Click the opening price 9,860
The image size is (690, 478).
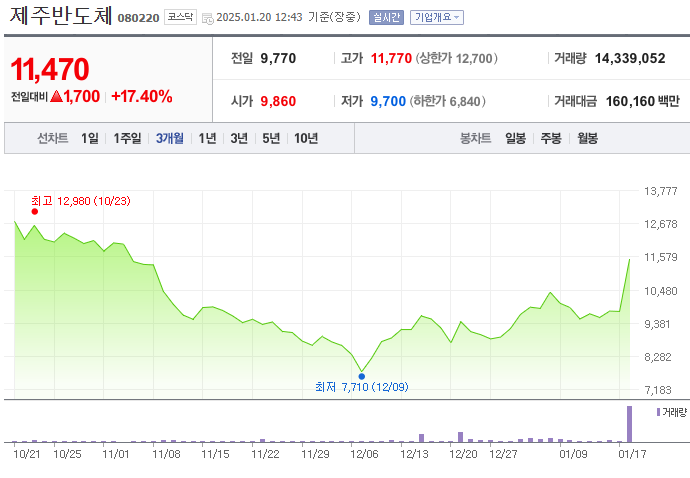click(x=278, y=101)
